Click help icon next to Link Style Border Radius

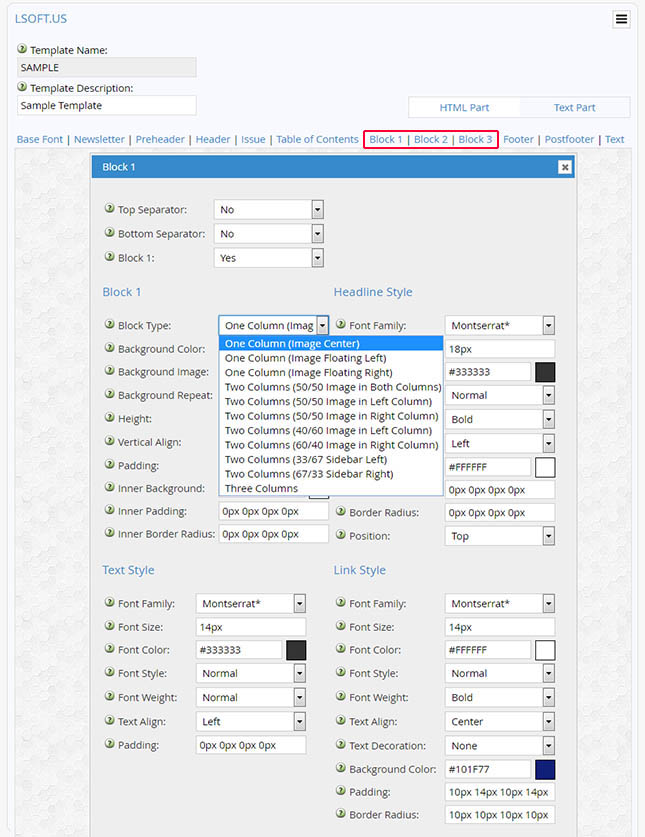click(x=341, y=814)
